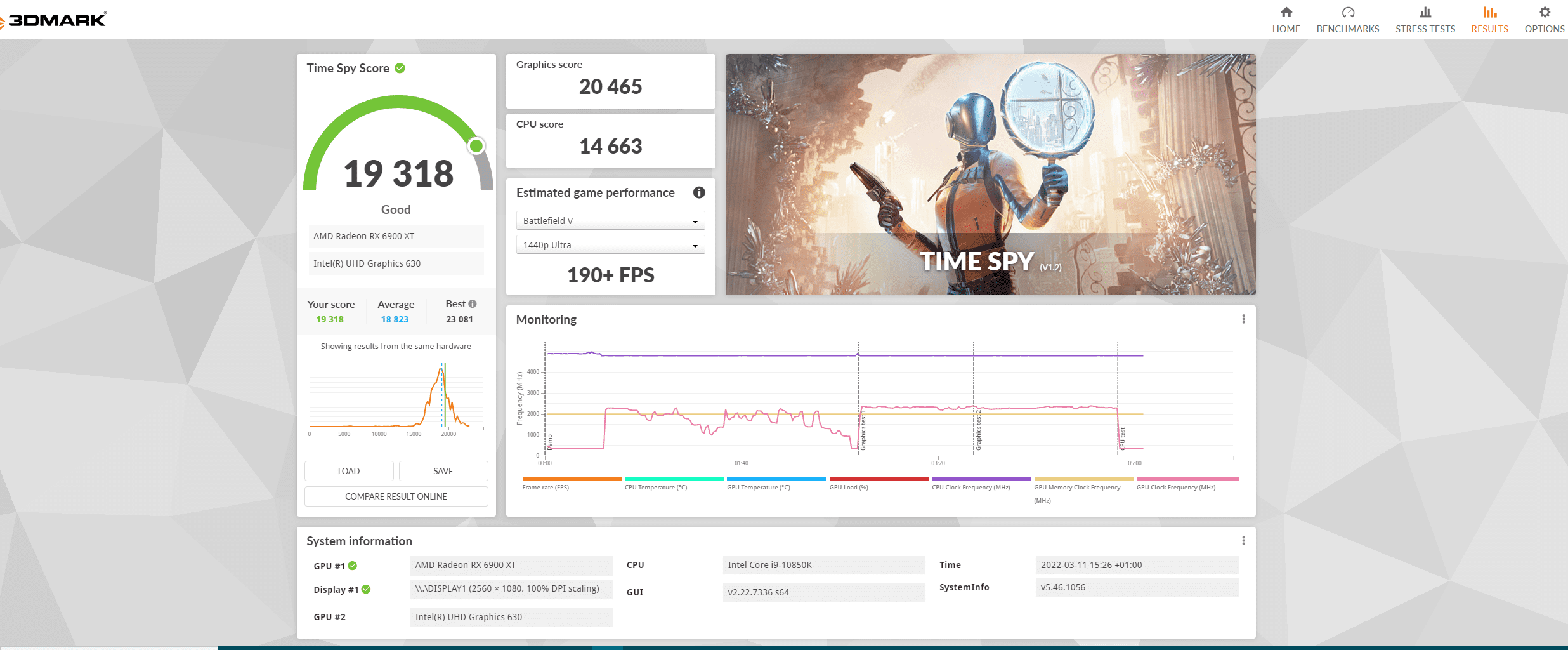Toggle the GPU Clock Frequency legend series
Viewport: 1568px width, 650px height.
point(1187,484)
